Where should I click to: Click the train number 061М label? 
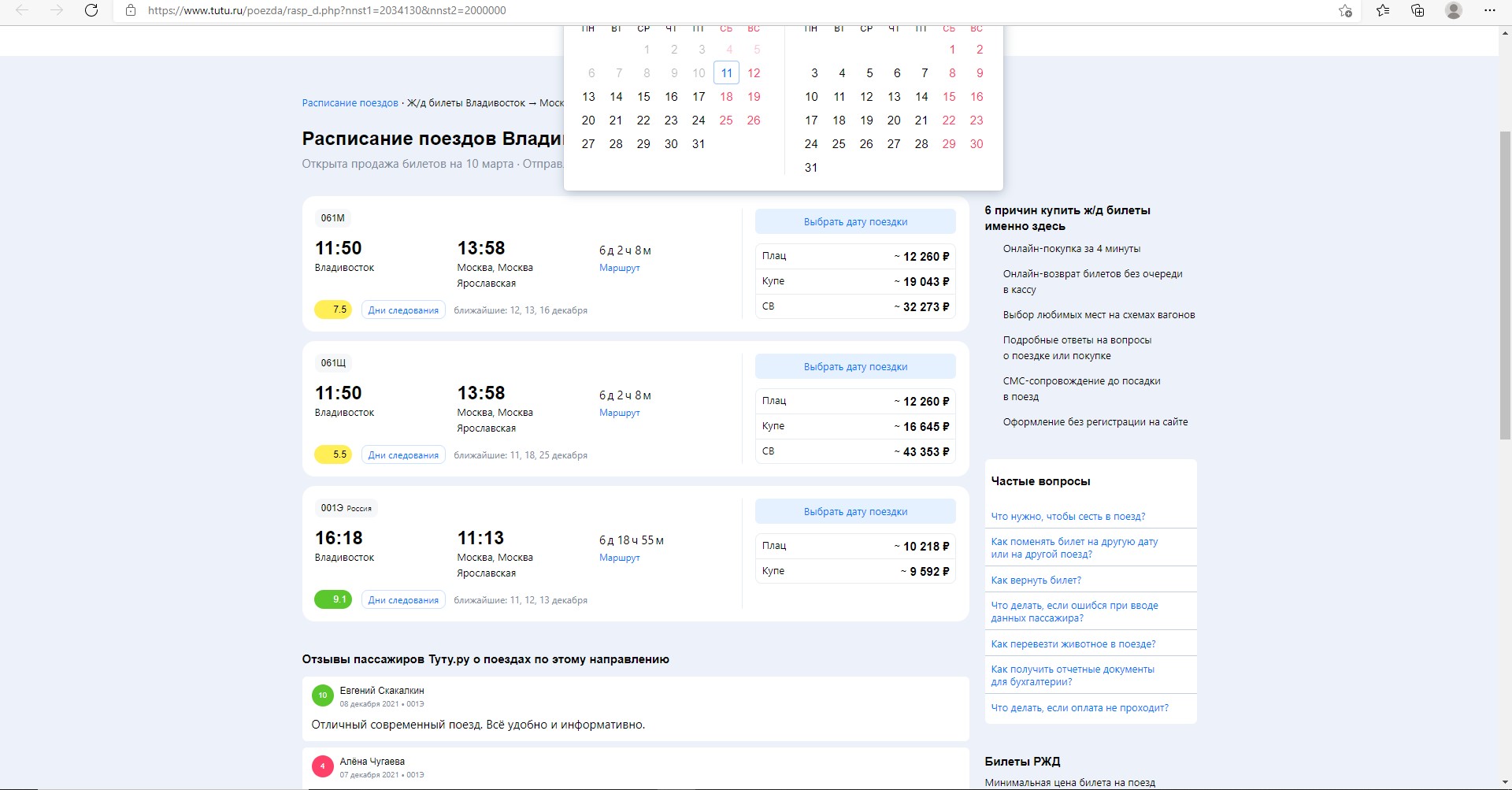pyautogui.click(x=332, y=218)
